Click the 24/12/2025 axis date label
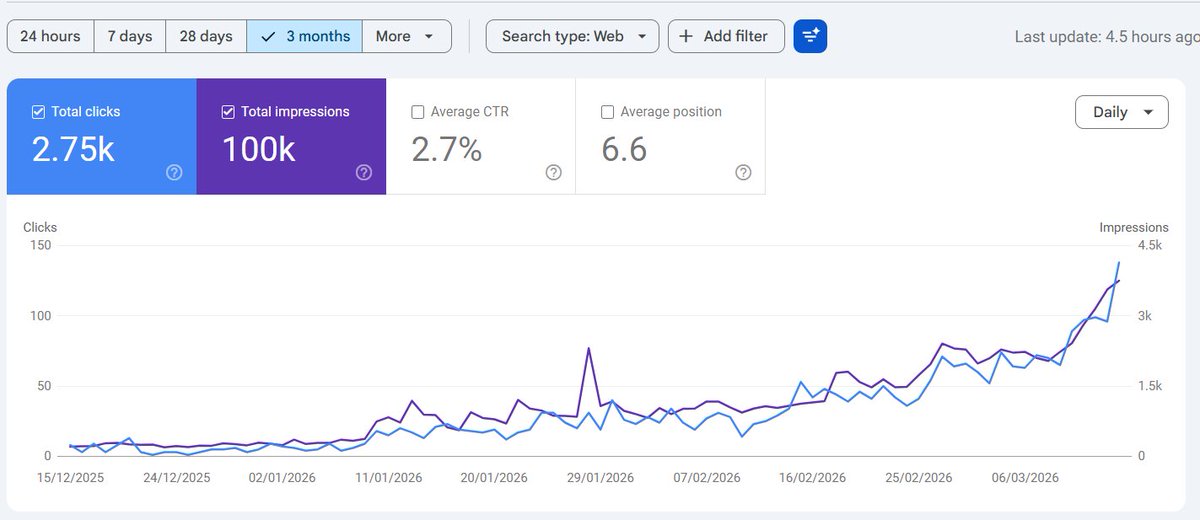The image size is (1200, 520). 175,478
